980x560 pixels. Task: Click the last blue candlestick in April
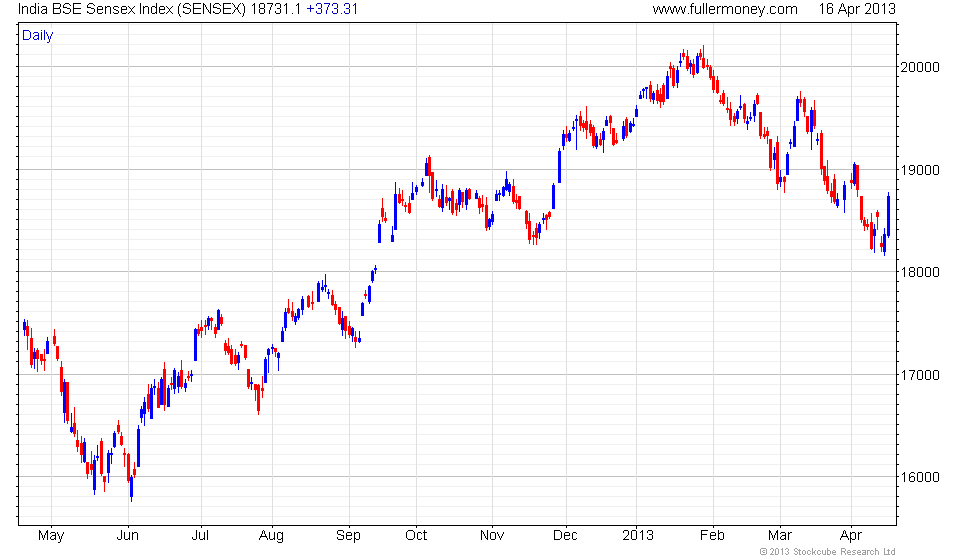point(888,214)
